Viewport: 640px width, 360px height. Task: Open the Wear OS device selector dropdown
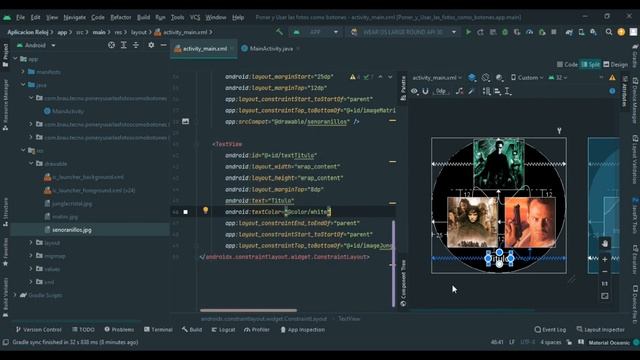(x=404, y=32)
